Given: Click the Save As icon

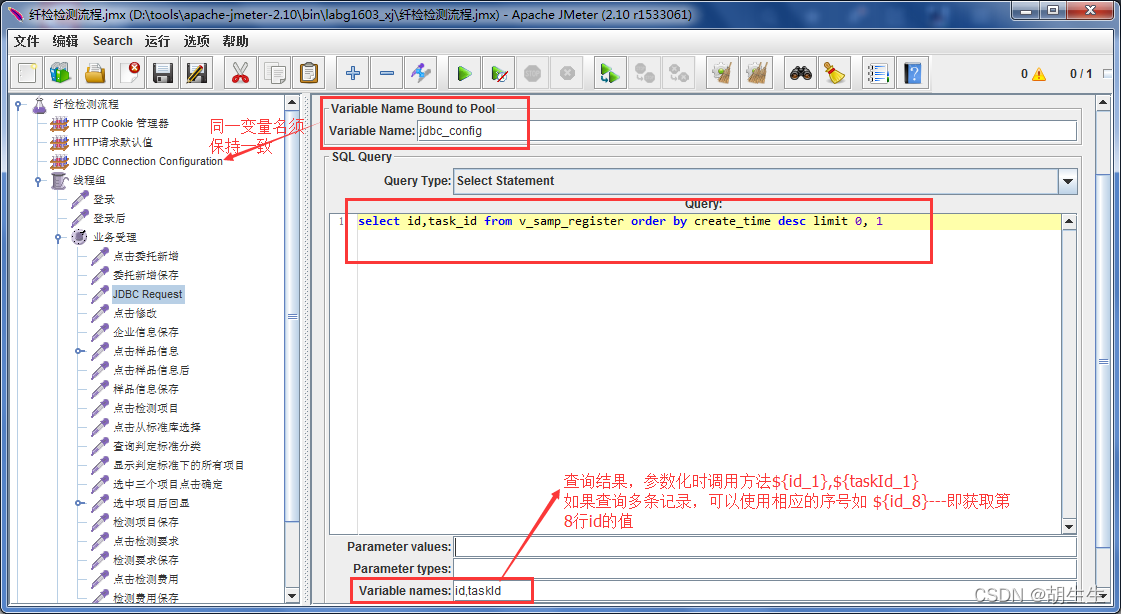Looking at the screenshot, I should pos(197,73).
